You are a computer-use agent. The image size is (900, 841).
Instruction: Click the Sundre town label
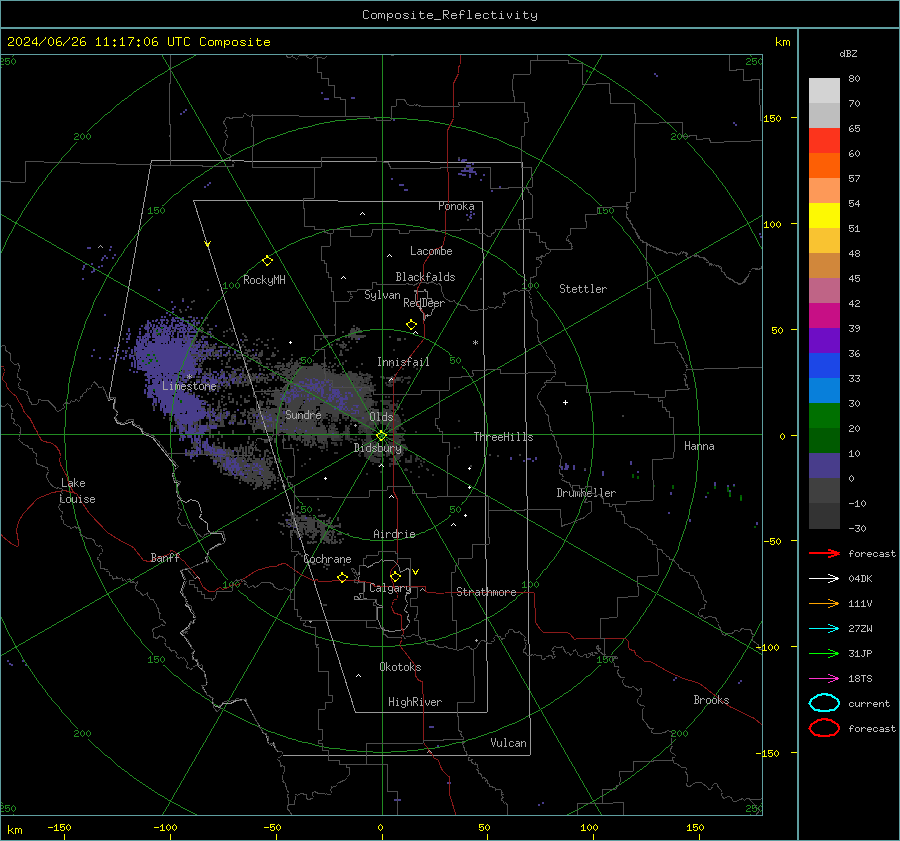[303, 414]
